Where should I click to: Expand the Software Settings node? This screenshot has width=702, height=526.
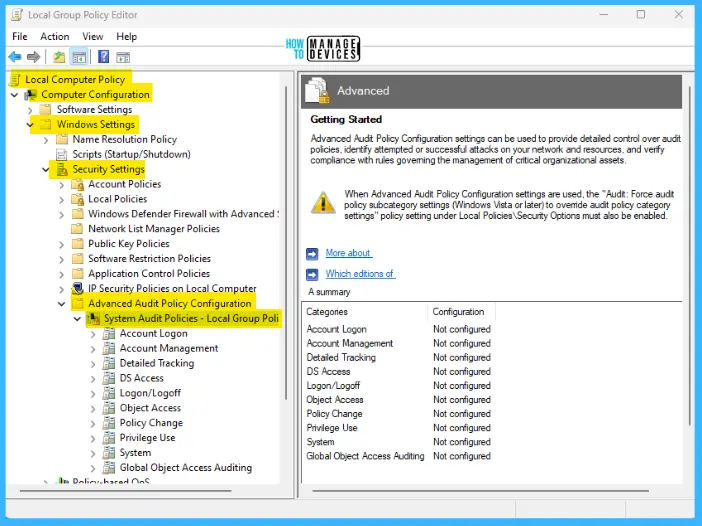click(30, 110)
